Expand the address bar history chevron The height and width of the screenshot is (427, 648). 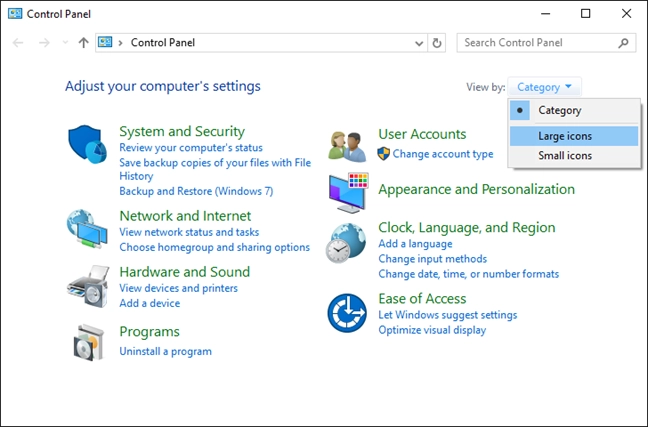pyautogui.click(x=419, y=43)
